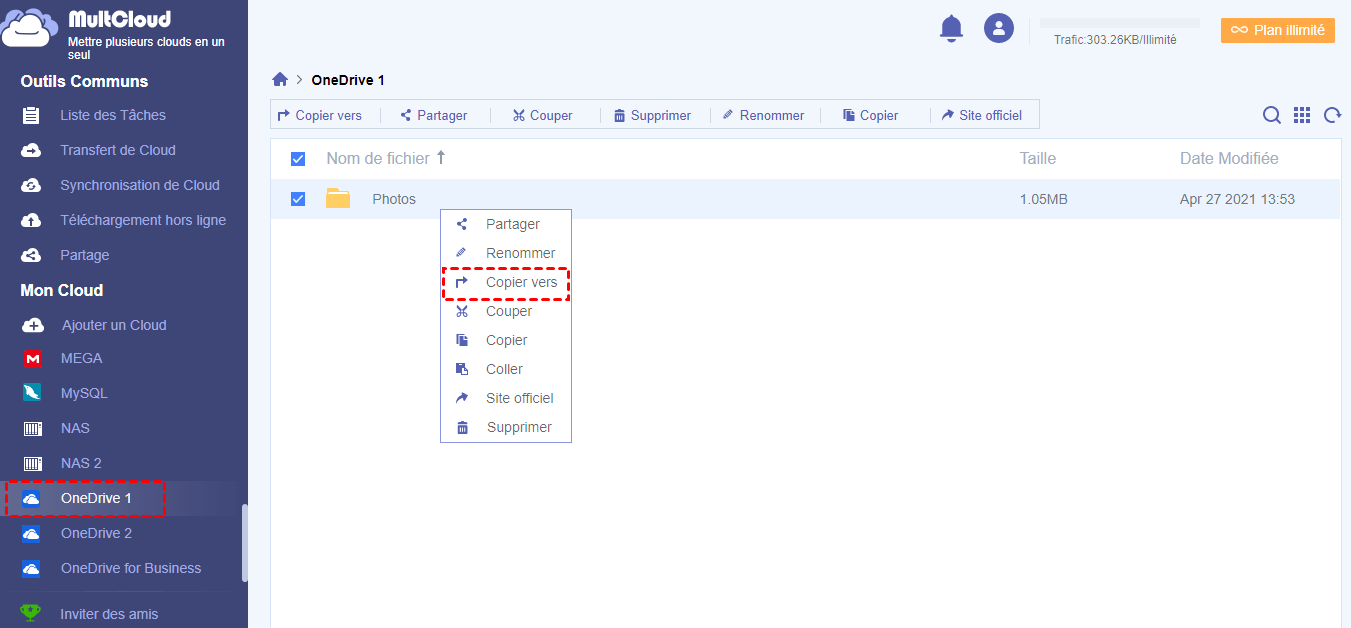Click the Ajouter un Cloud plus icon
Viewport: 1351px width, 628px height.
coord(32,325)
